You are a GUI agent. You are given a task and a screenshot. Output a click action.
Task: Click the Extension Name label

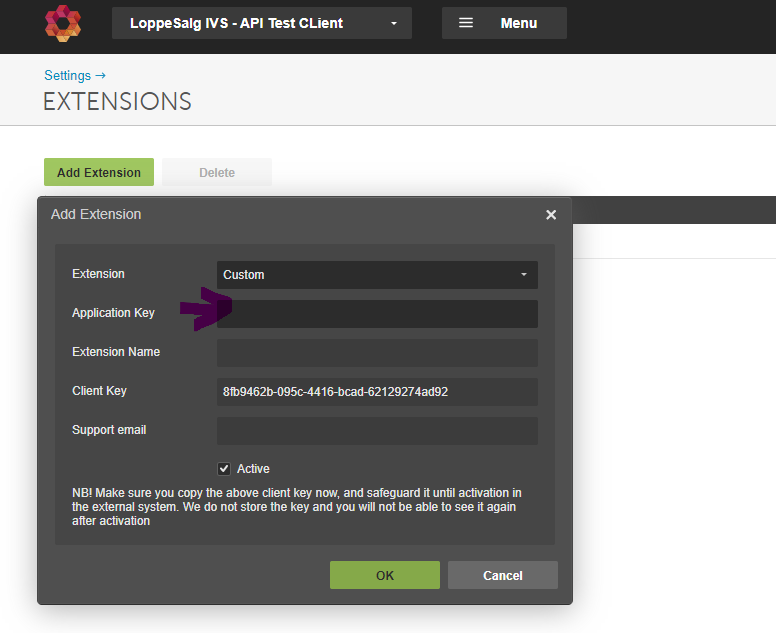116,352
